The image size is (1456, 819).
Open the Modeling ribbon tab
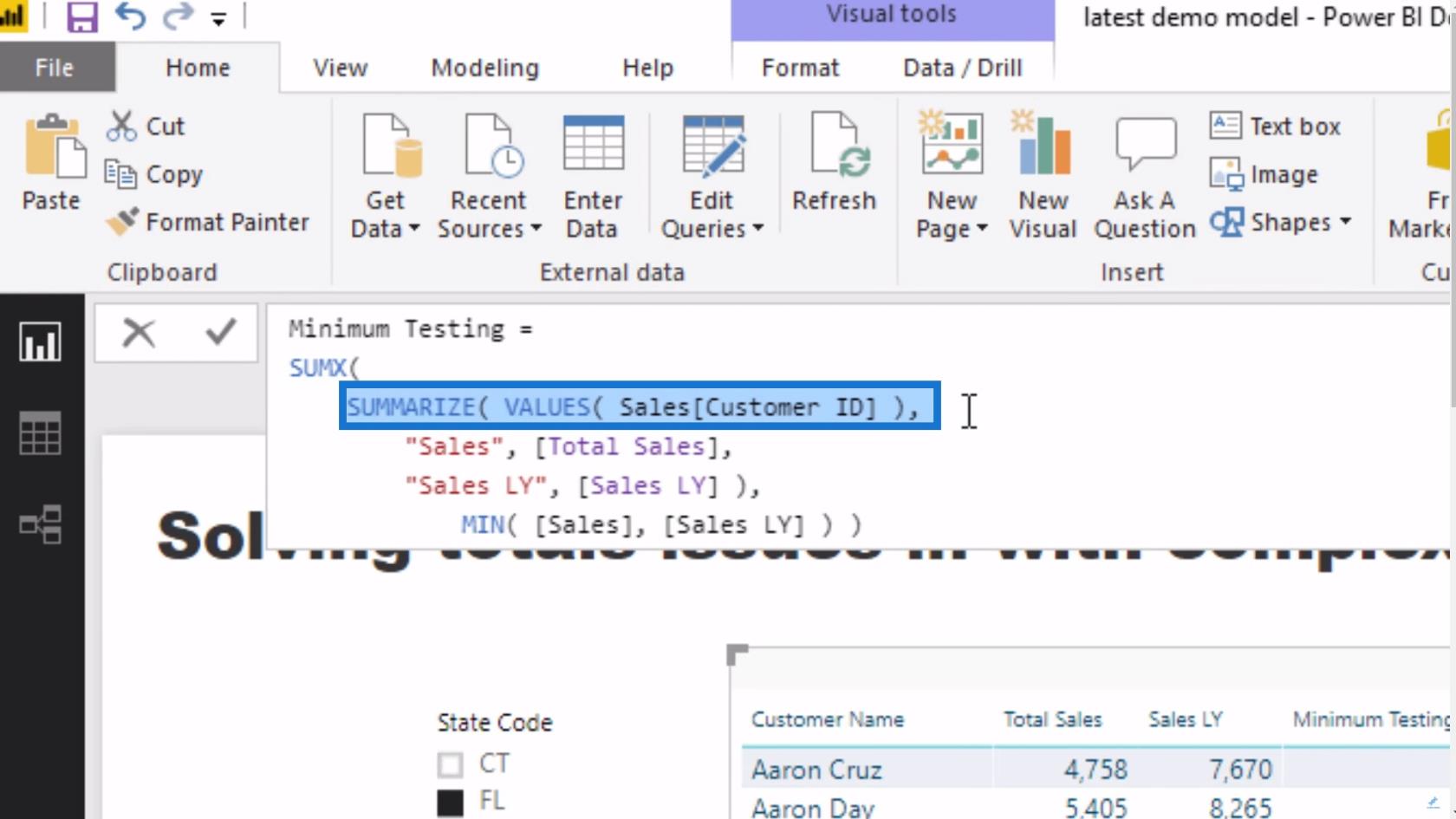click(x=484, y=68)
